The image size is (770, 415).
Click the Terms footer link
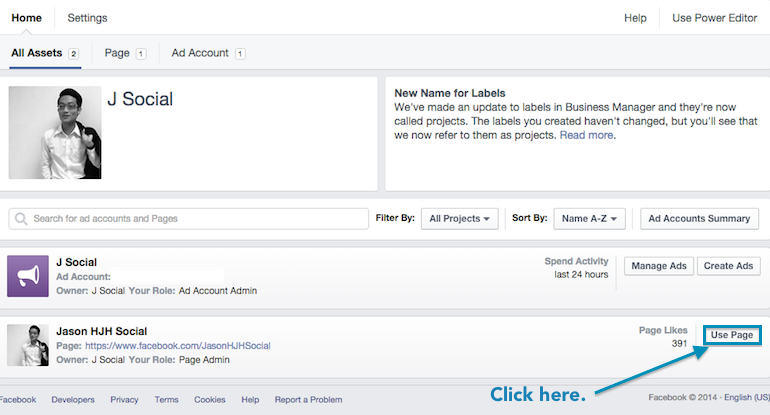pyautogui.click(x=166, y=400)
